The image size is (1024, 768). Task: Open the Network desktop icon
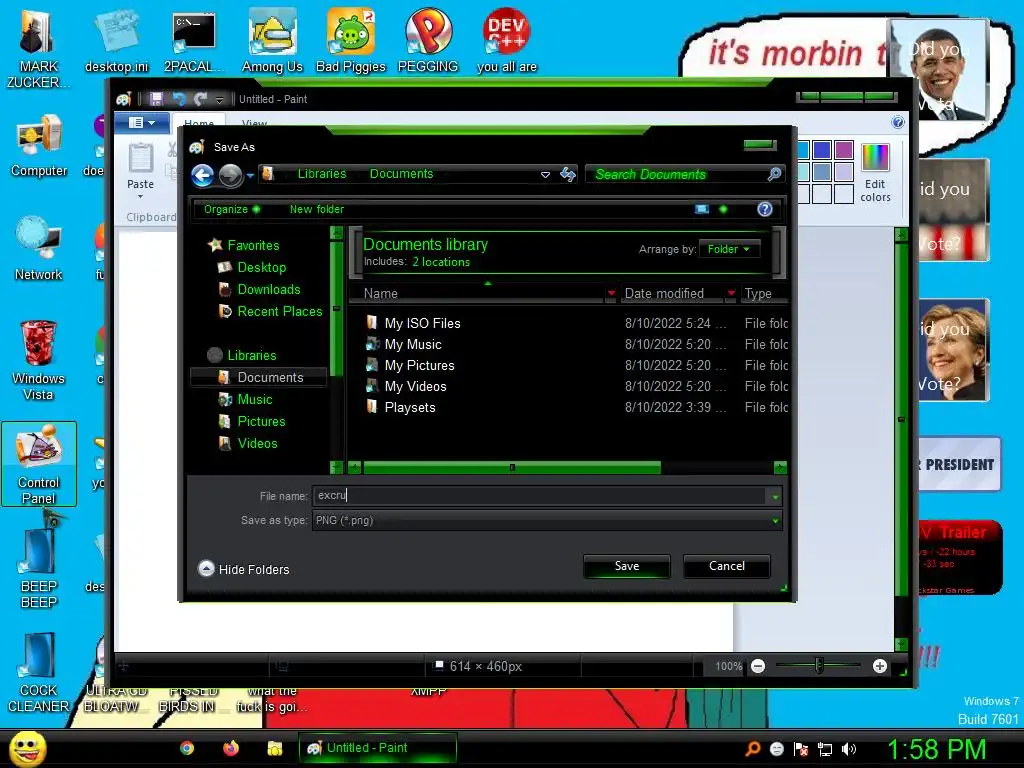click(39, 249)
